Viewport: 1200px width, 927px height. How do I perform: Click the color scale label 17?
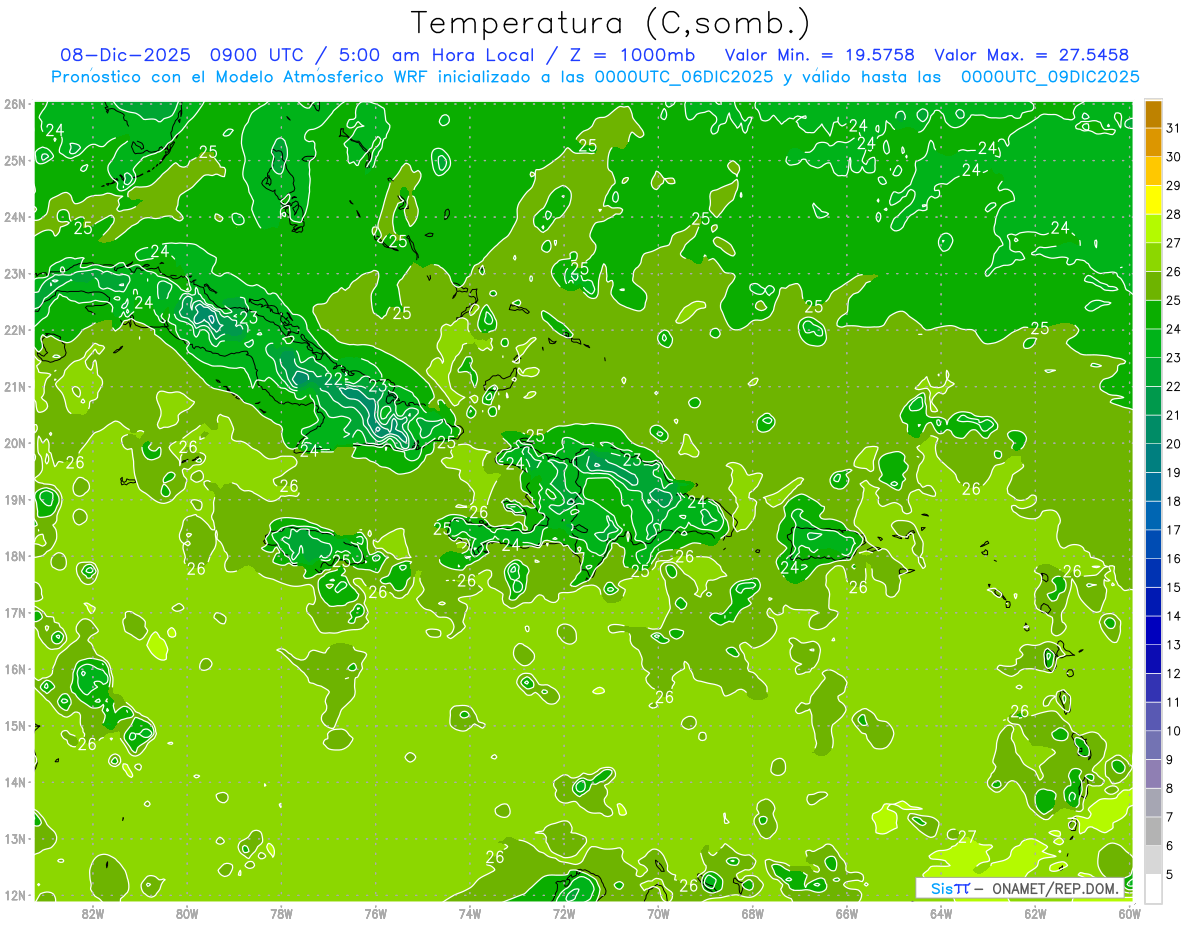(1174, 530)
